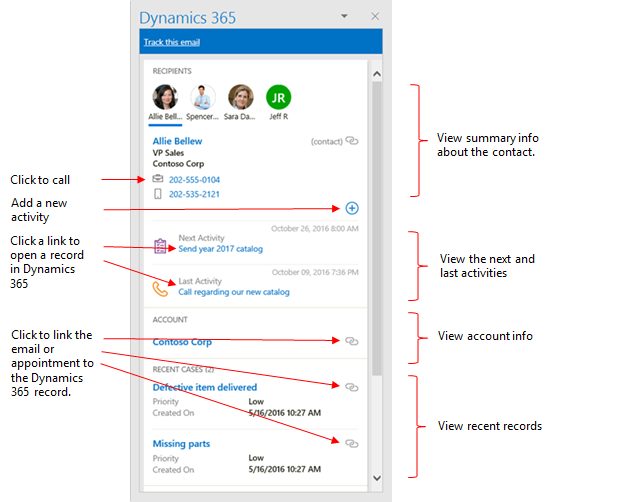Select Jeff R green JR avatar

(278, 97)
